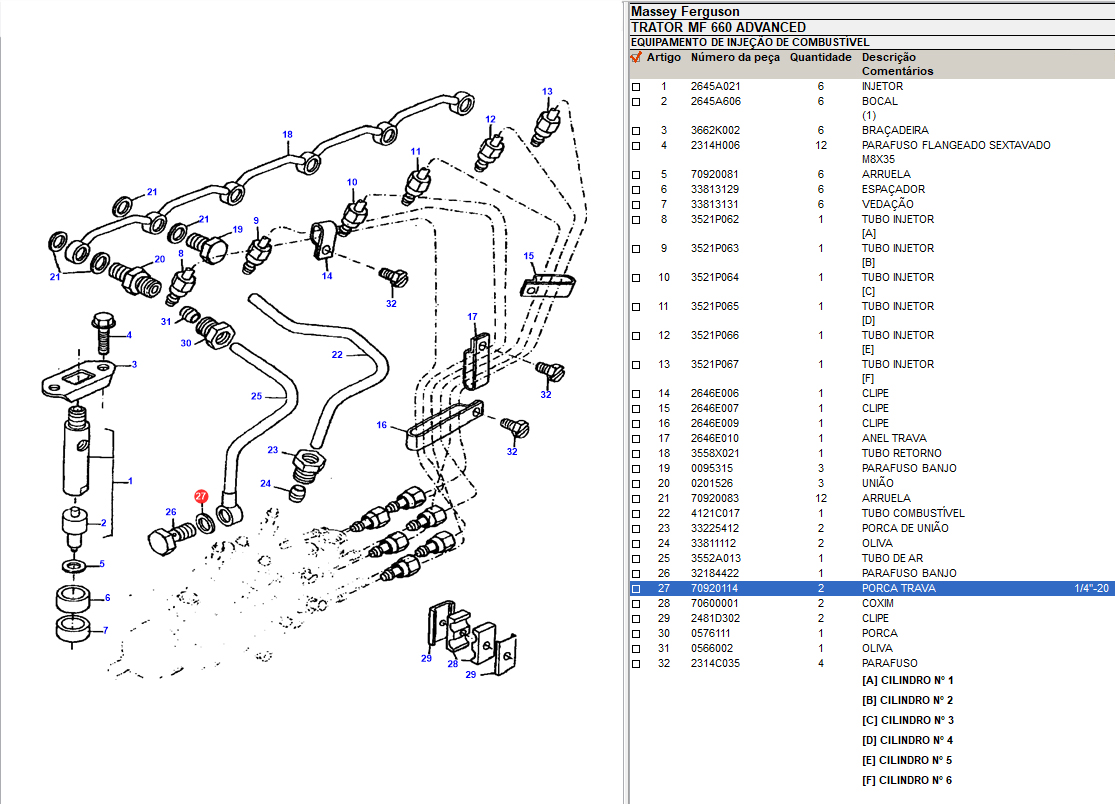Select part number 0095315
Screen dimensions: 1115x804
pos(712,468)
